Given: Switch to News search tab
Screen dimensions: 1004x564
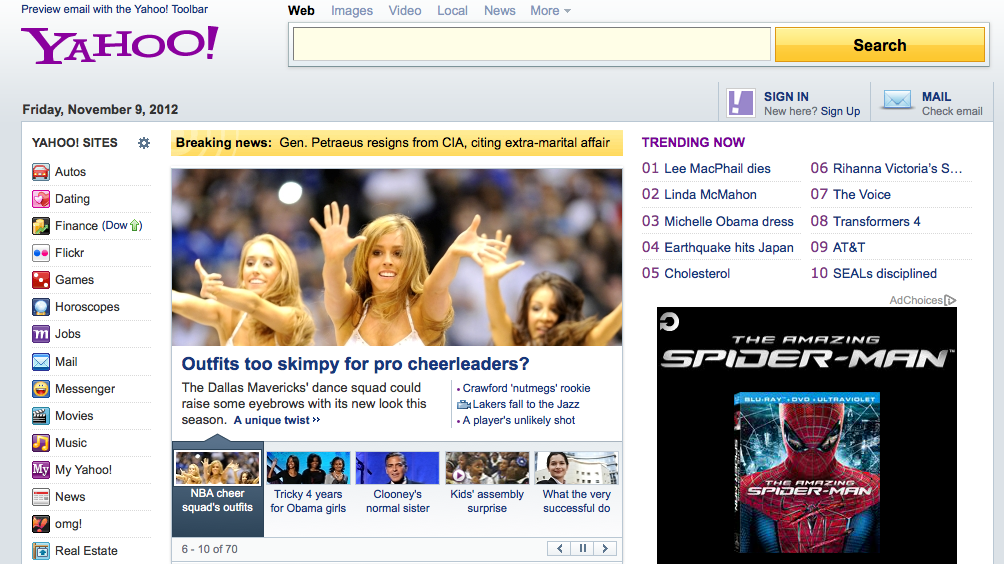Looking at the screenshot, I should pos(499,11).
